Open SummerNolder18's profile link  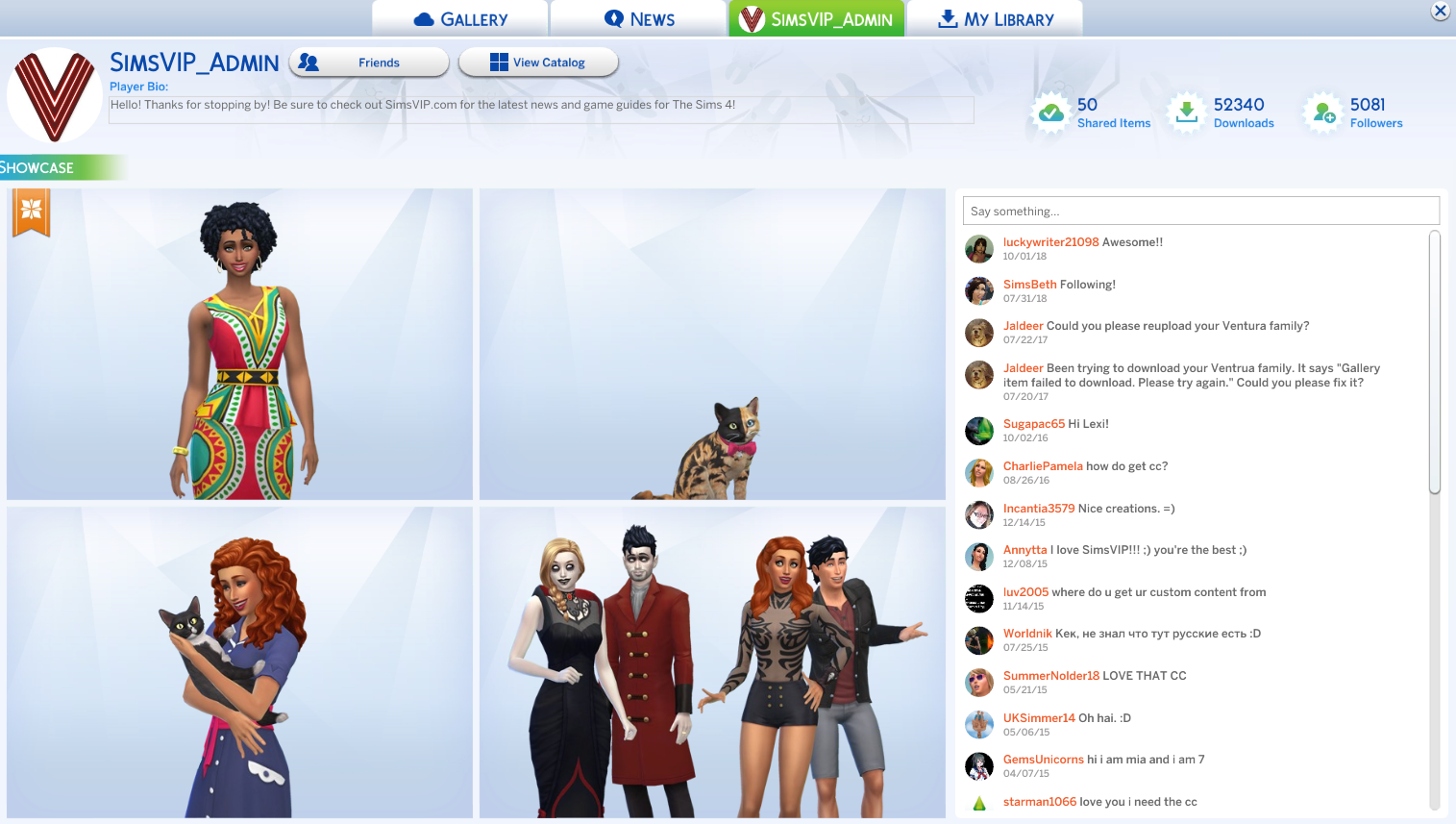(x=1051, y=676)
